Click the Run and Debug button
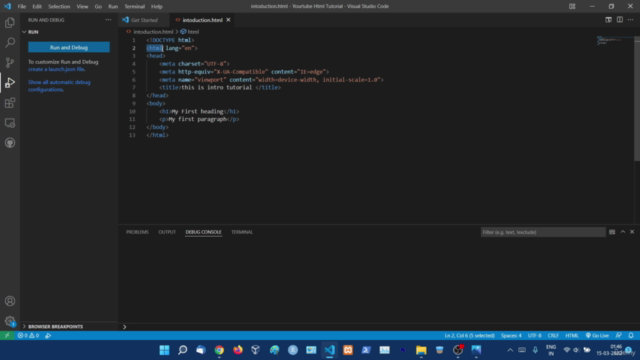 (x=69, y=47)
